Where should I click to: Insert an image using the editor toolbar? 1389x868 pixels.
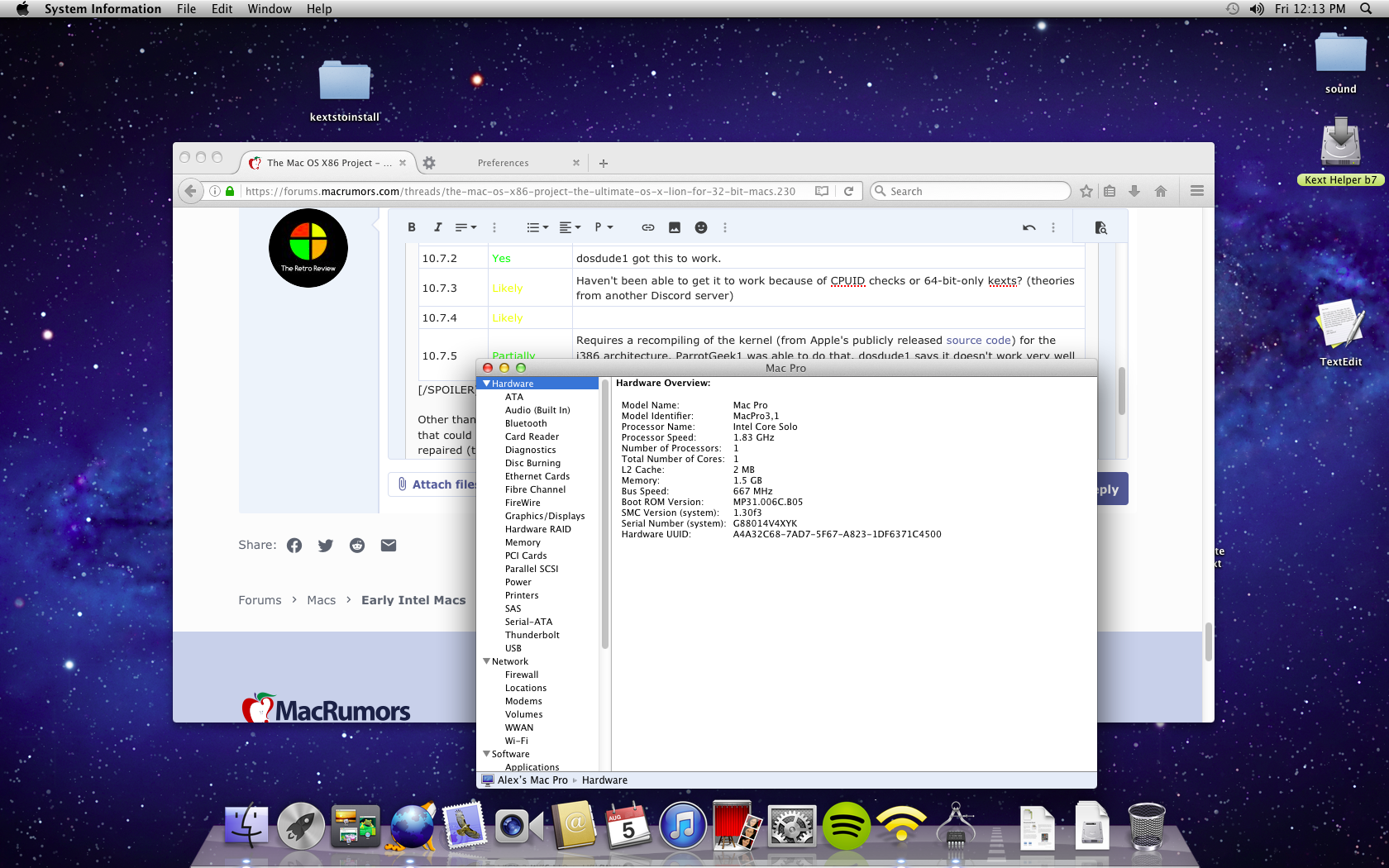[675, 227]
